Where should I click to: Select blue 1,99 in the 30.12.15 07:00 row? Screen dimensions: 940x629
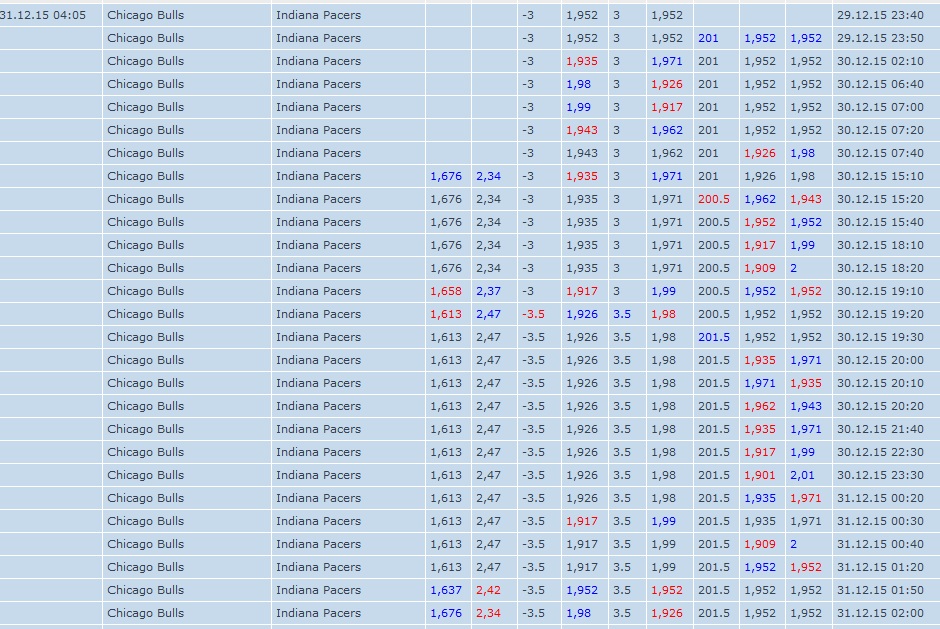578,107
